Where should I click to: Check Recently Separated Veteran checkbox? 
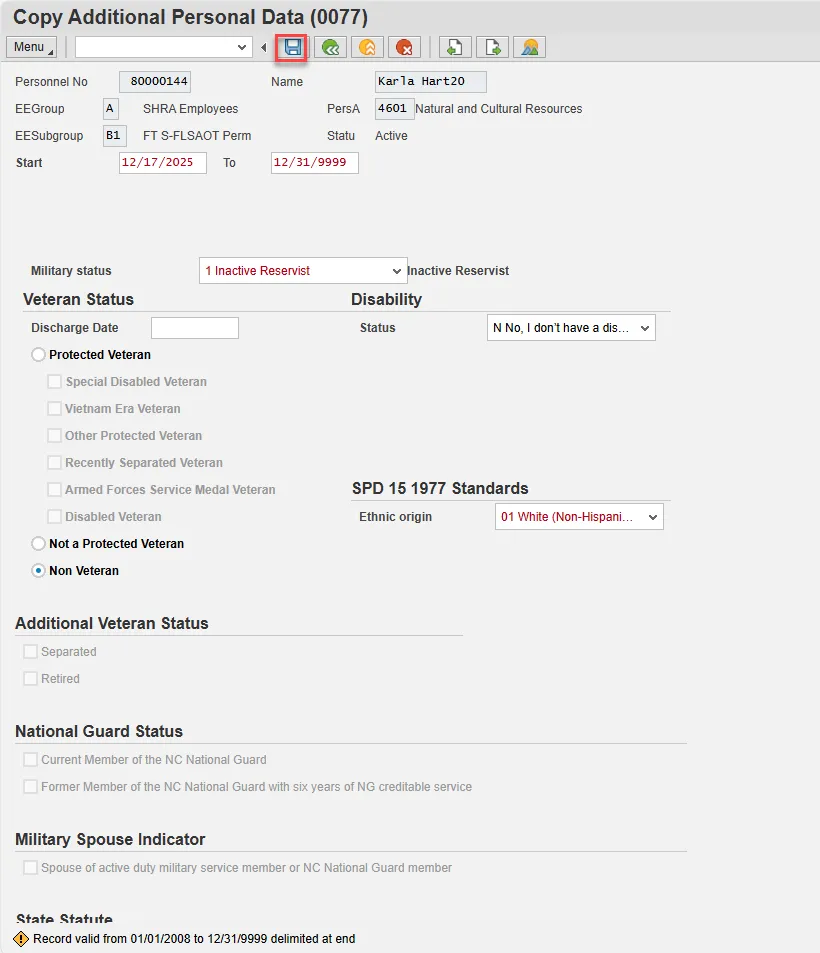[55, 463]
